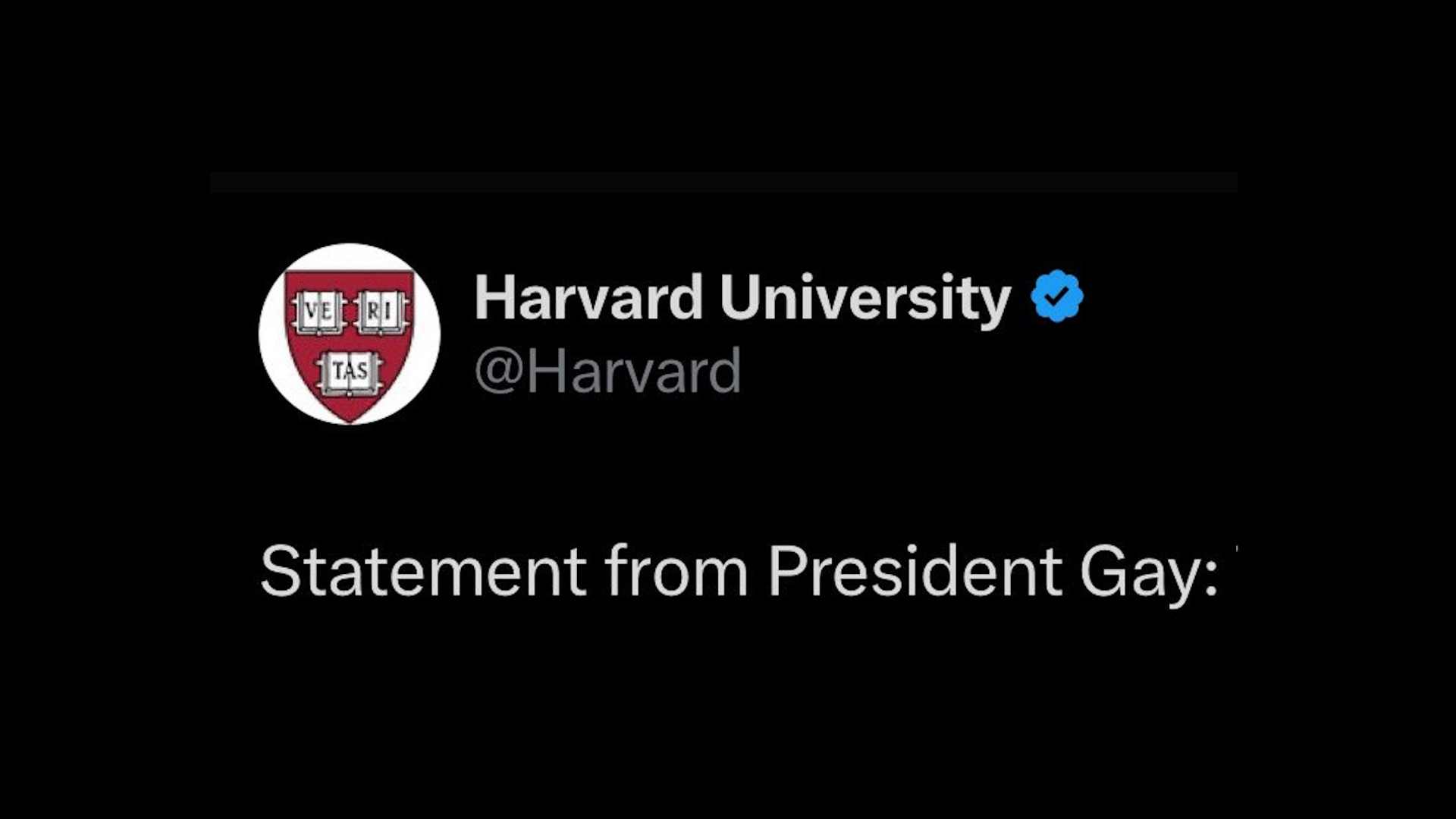Click the word 'President' in the tweet text

(x=915, y=571)
